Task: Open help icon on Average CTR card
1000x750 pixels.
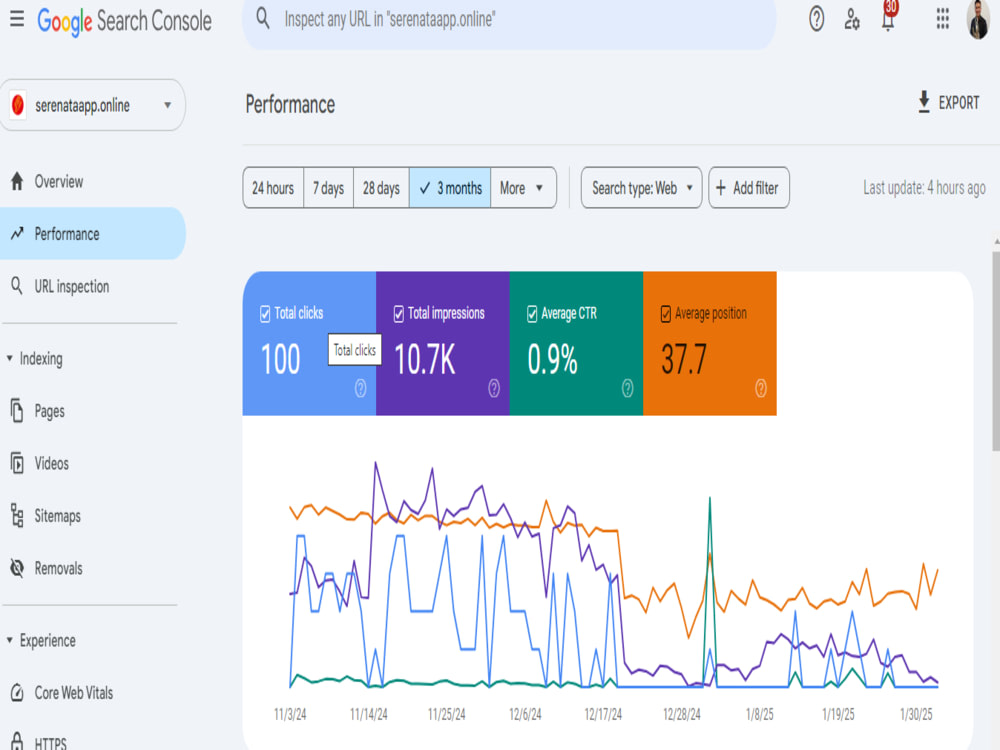Action: click(628, 388)
